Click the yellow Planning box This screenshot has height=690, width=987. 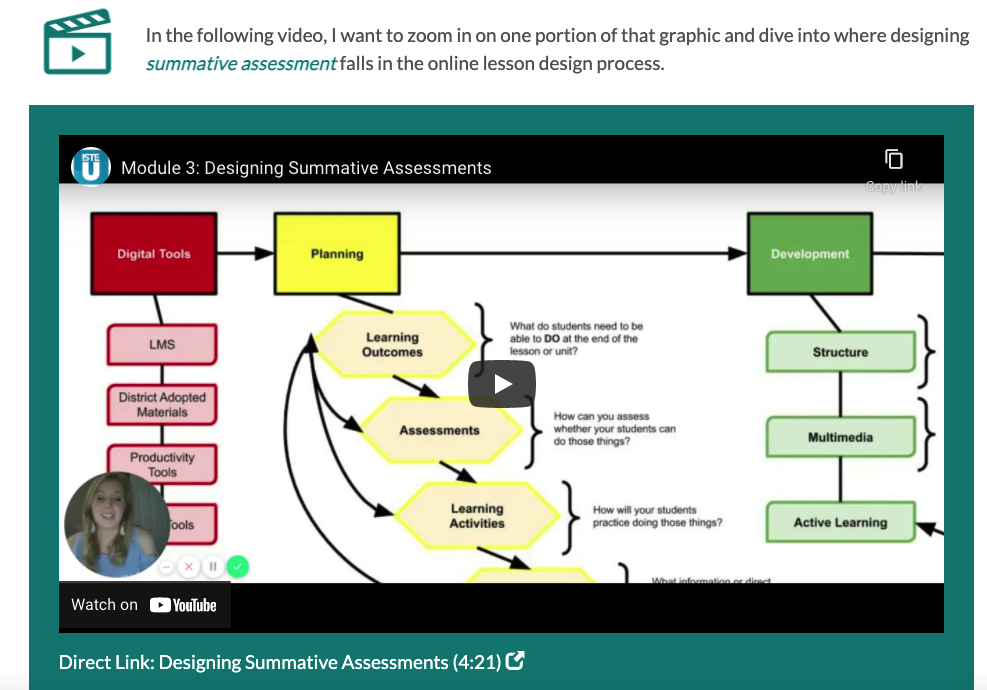coord(337,254)
